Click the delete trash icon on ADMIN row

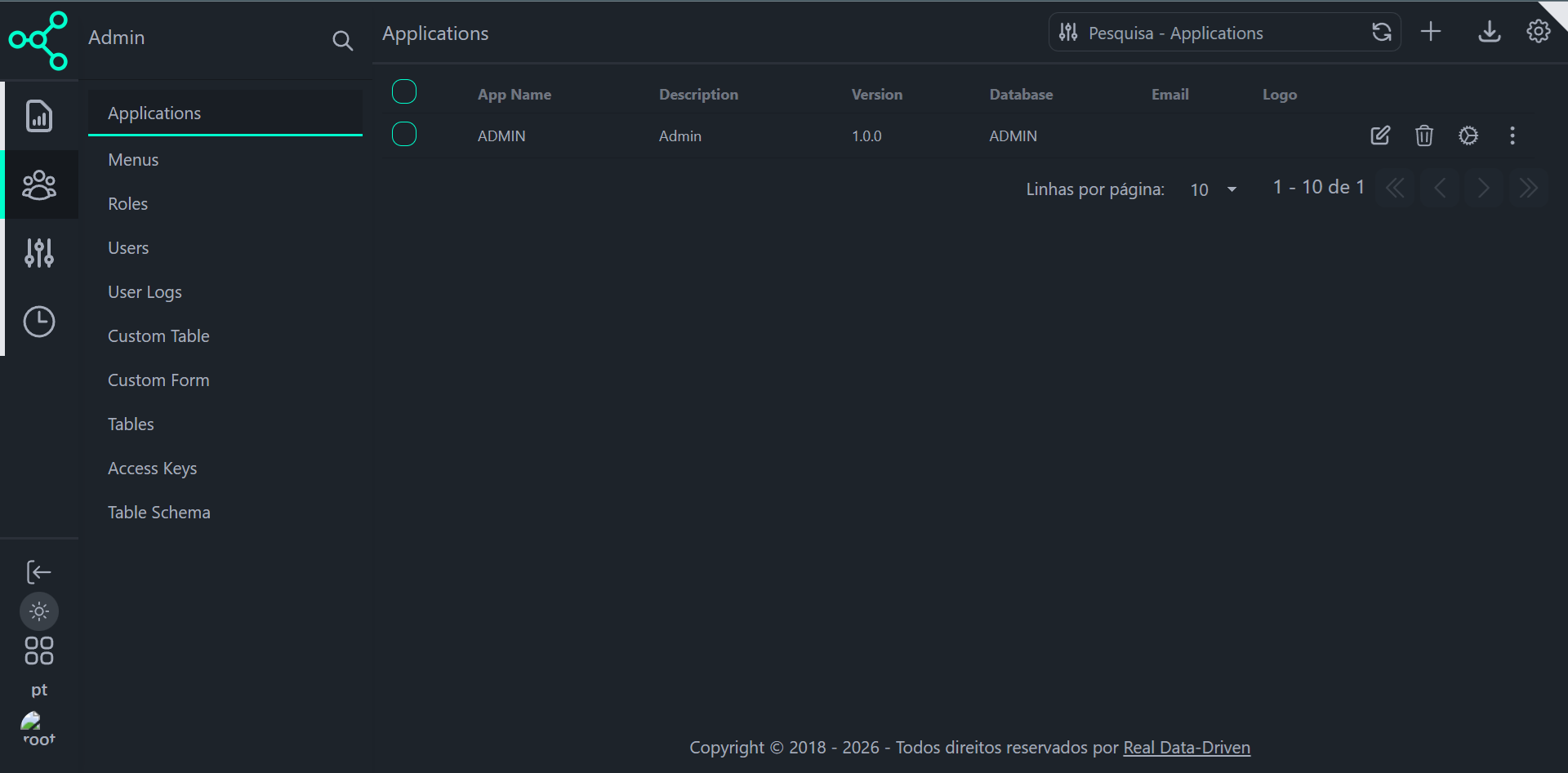(1423, 135)
